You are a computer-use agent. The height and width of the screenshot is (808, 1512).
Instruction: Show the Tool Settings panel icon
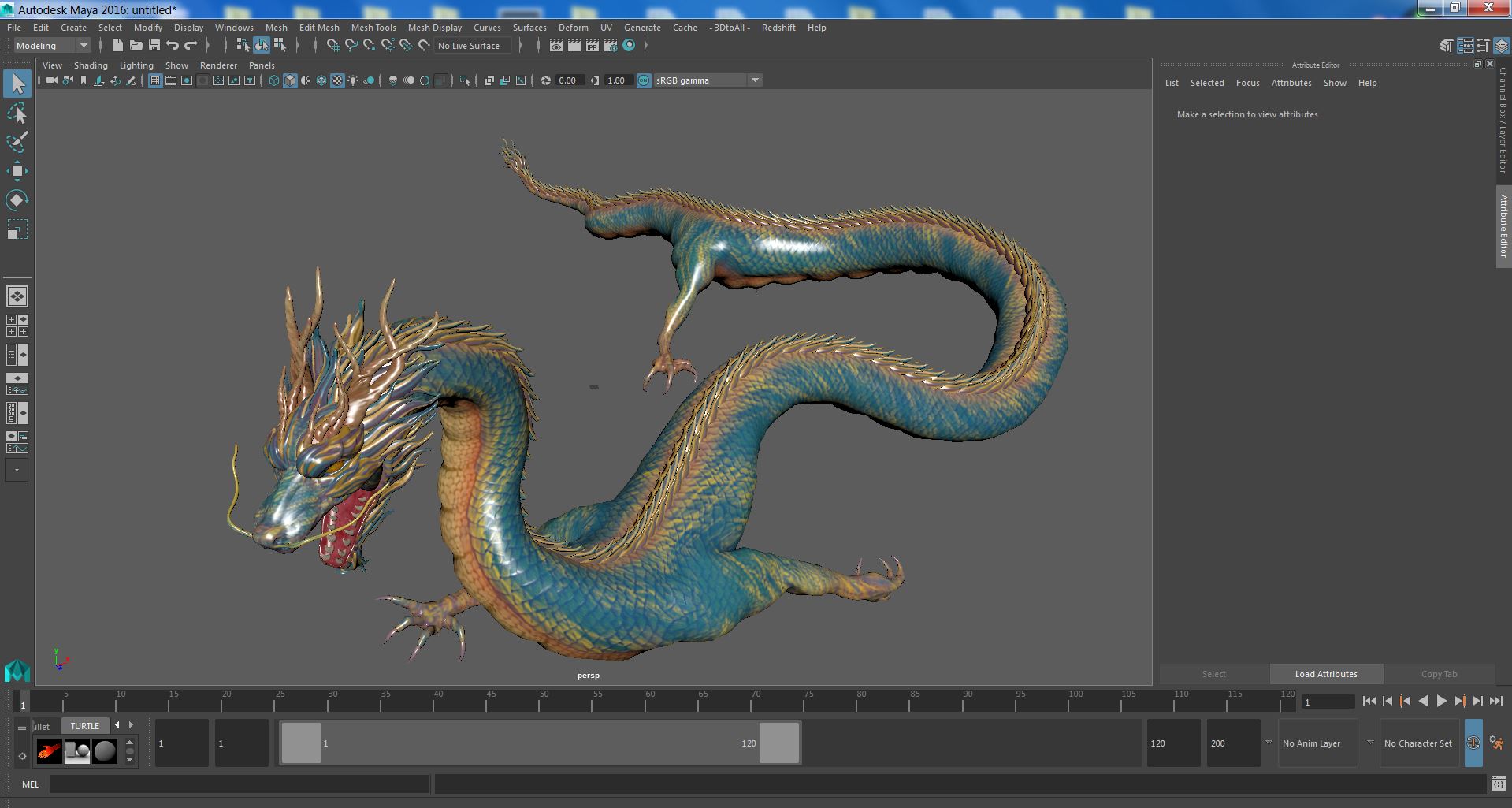click(1483, 46)
